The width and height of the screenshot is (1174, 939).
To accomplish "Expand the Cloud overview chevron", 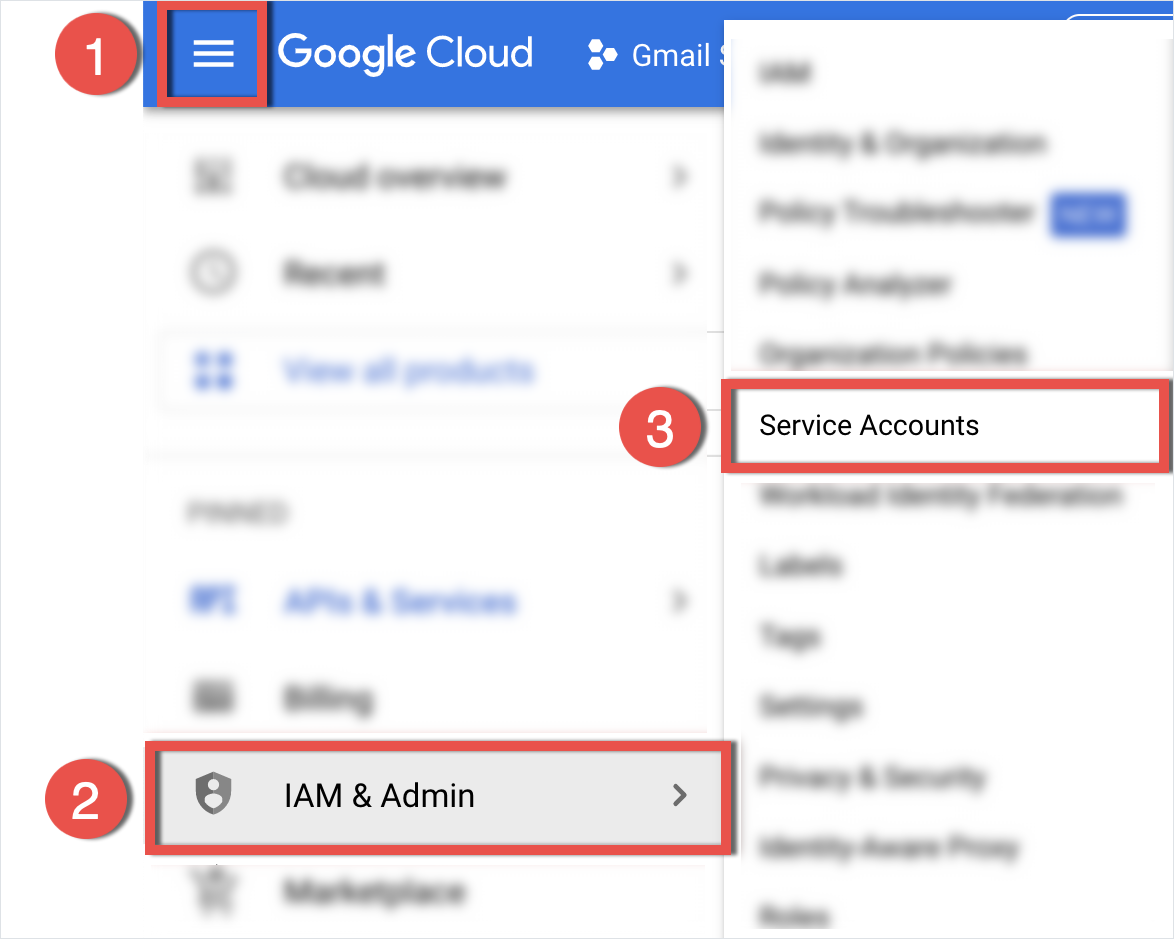I will [x=679, y=177].
